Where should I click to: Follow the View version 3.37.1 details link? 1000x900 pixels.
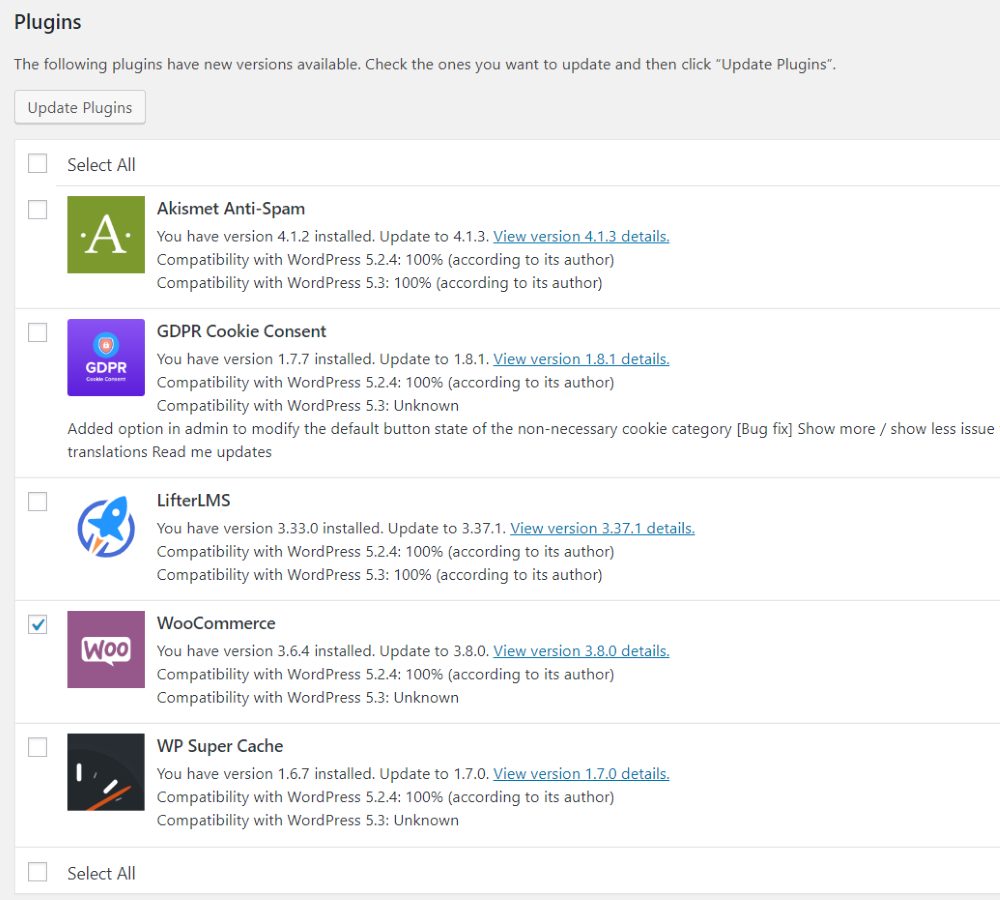coord(602,528)
